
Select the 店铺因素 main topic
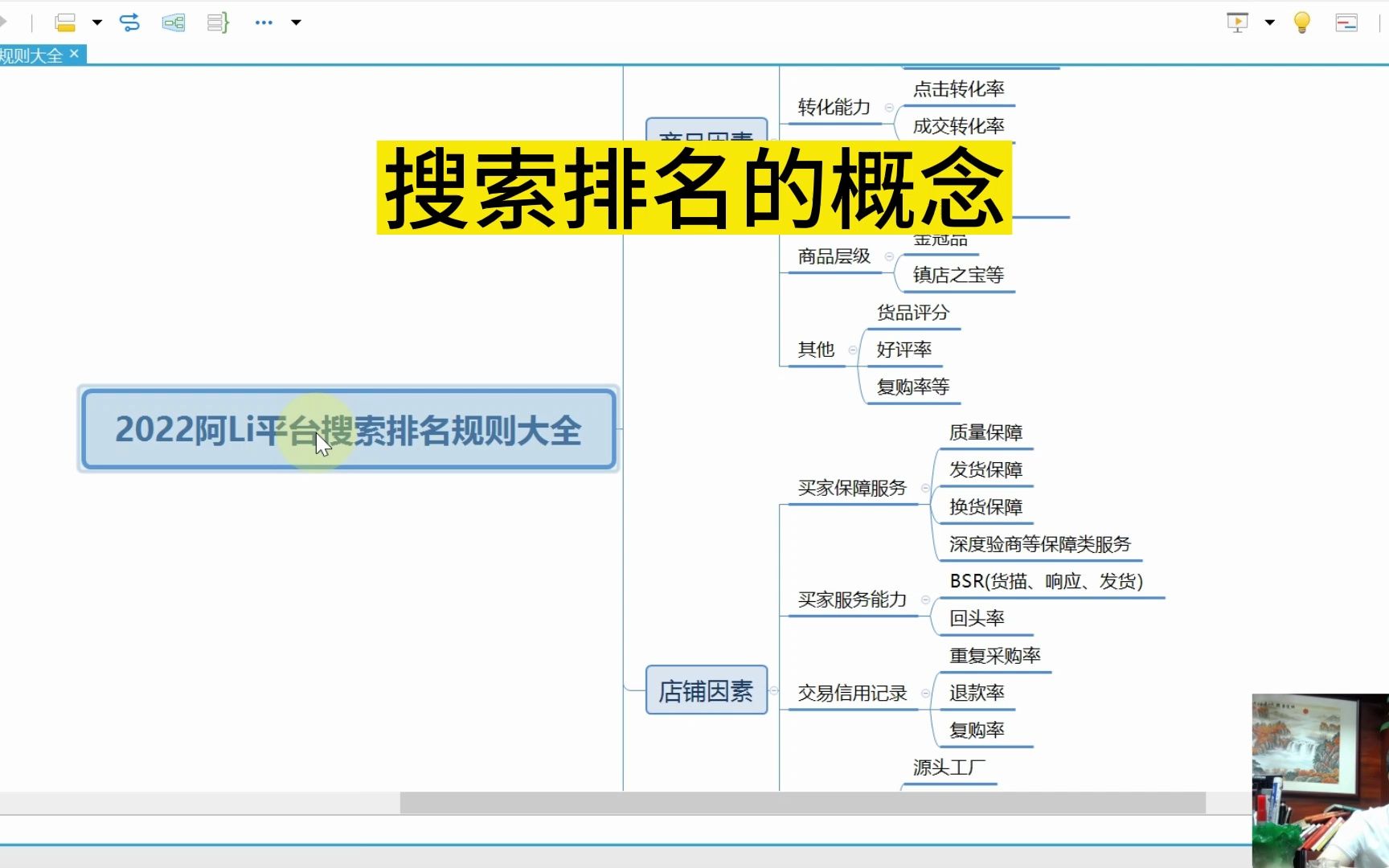(707, 690)
